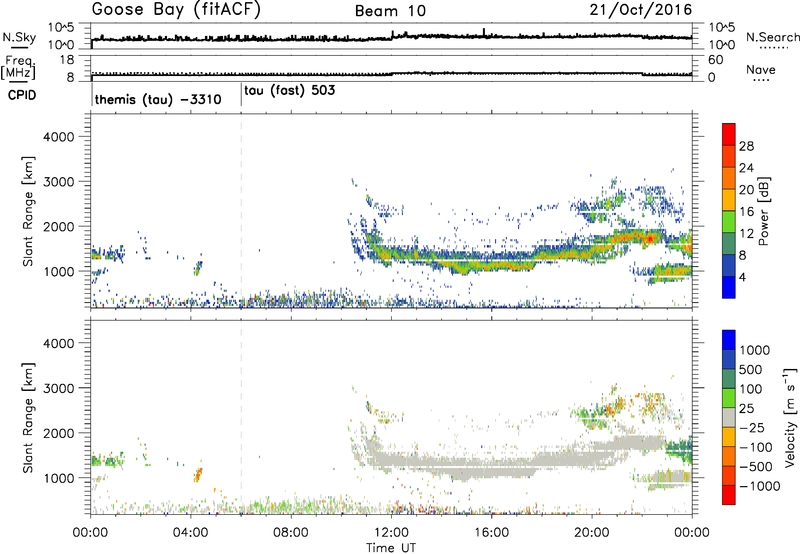Click the noise spike in N.Sky trace
The image size is (800, 554).
point(484,32)
